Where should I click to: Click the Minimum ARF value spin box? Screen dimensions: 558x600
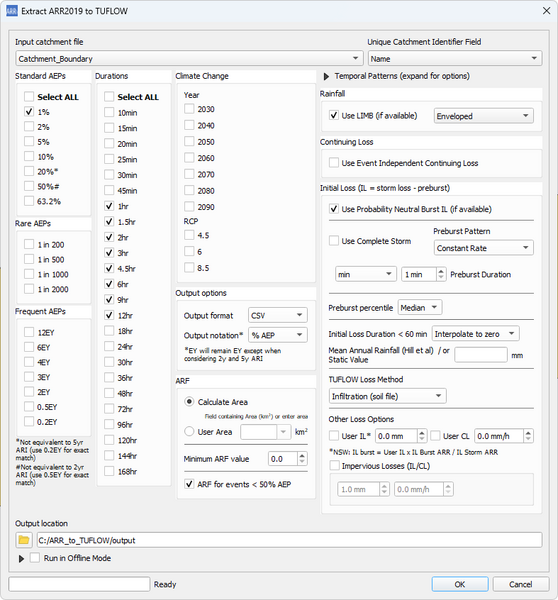coord(288,458)
